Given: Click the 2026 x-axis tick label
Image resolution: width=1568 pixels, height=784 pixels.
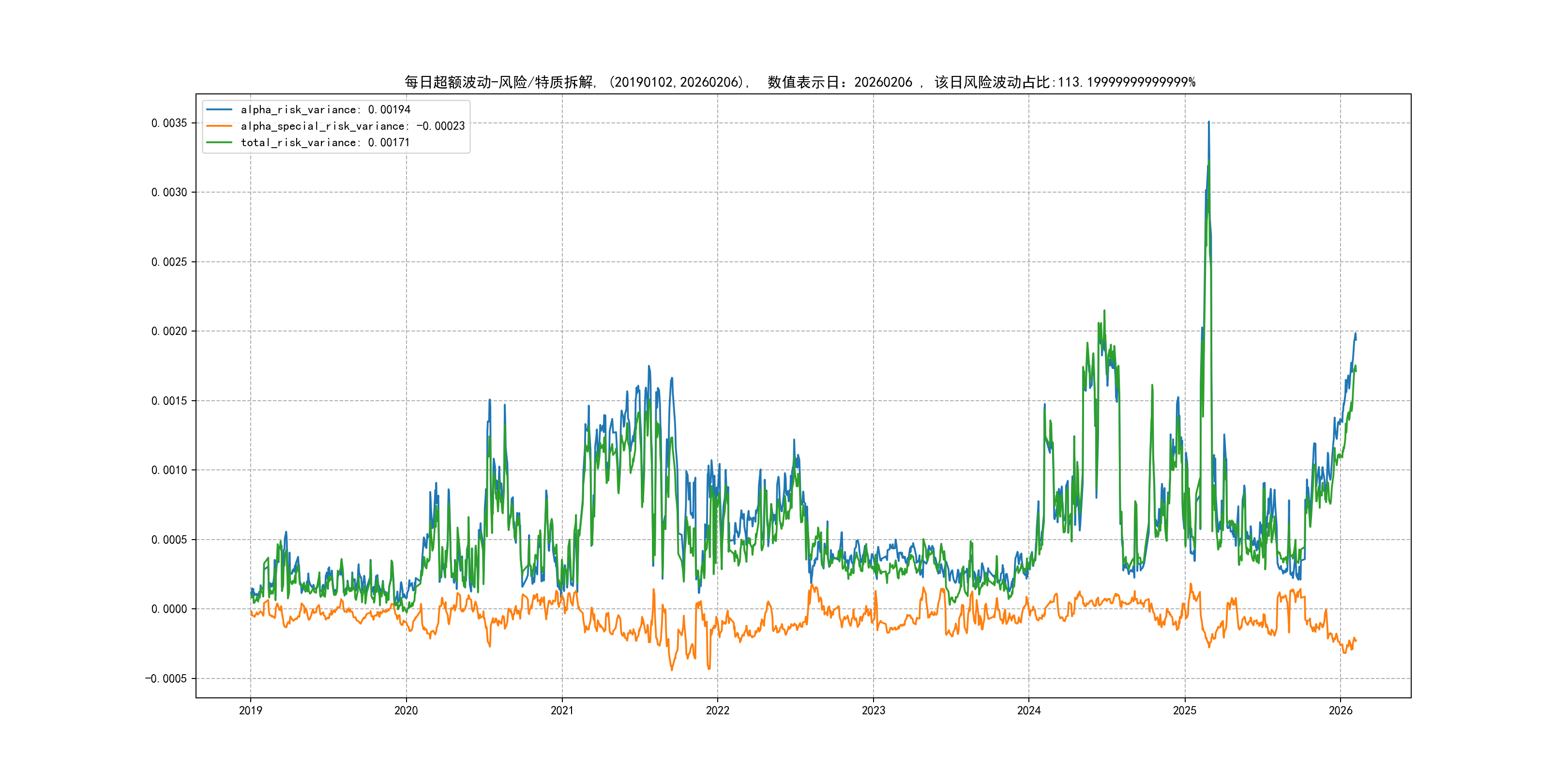Looking at the screenshot, I should tap(1341, 710).
